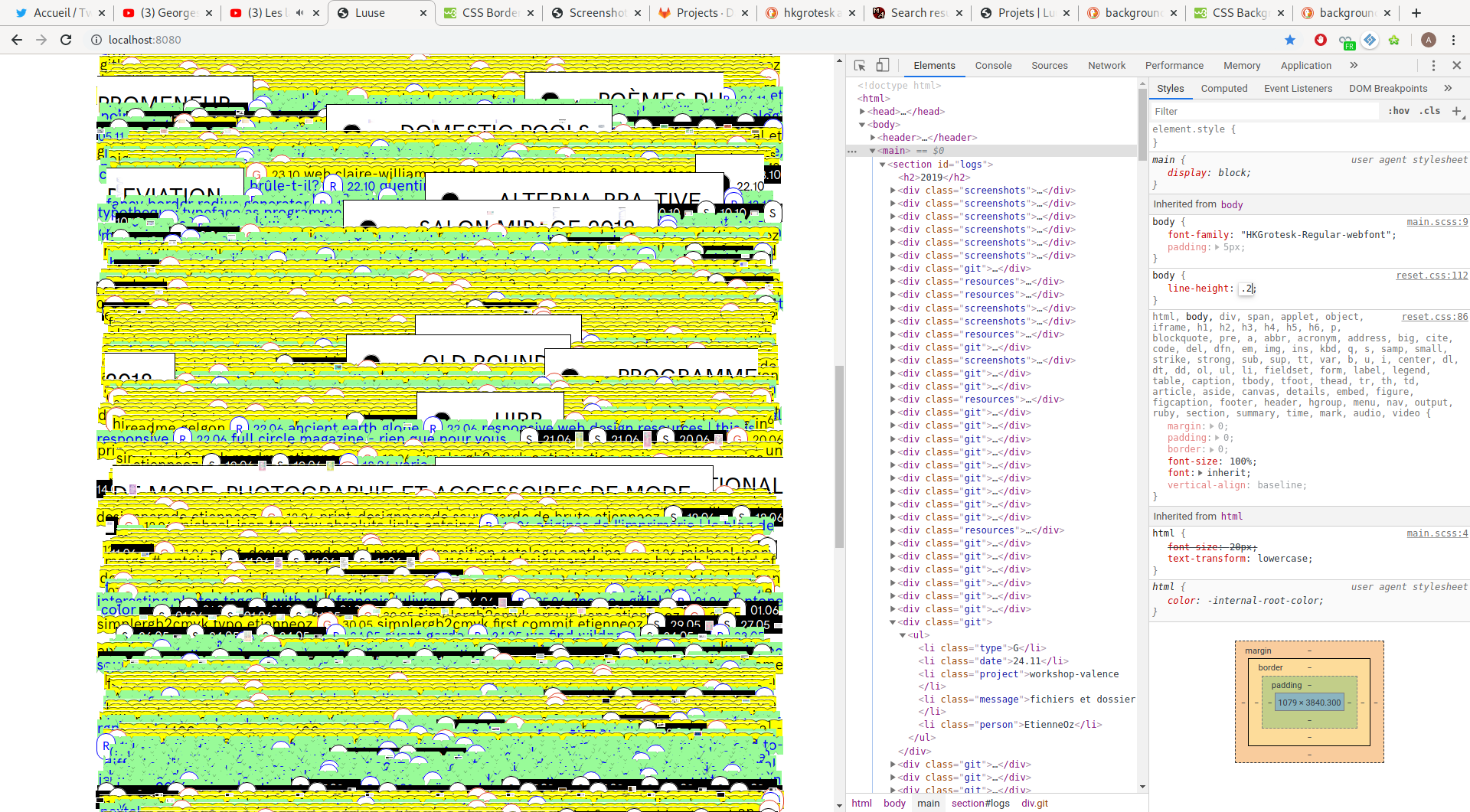This screenshot has height=812, width=1470.
Task: Toggle the :hov element state panel
Action: coord(1399,111)
